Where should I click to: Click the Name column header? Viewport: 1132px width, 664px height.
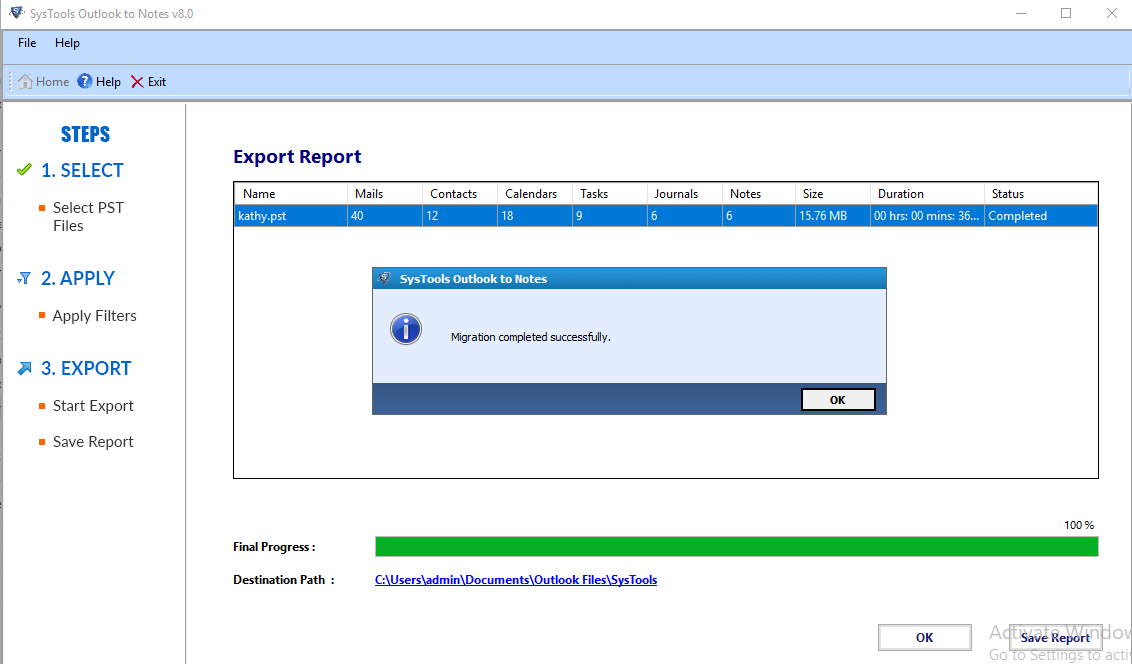(x=290, y=193)
